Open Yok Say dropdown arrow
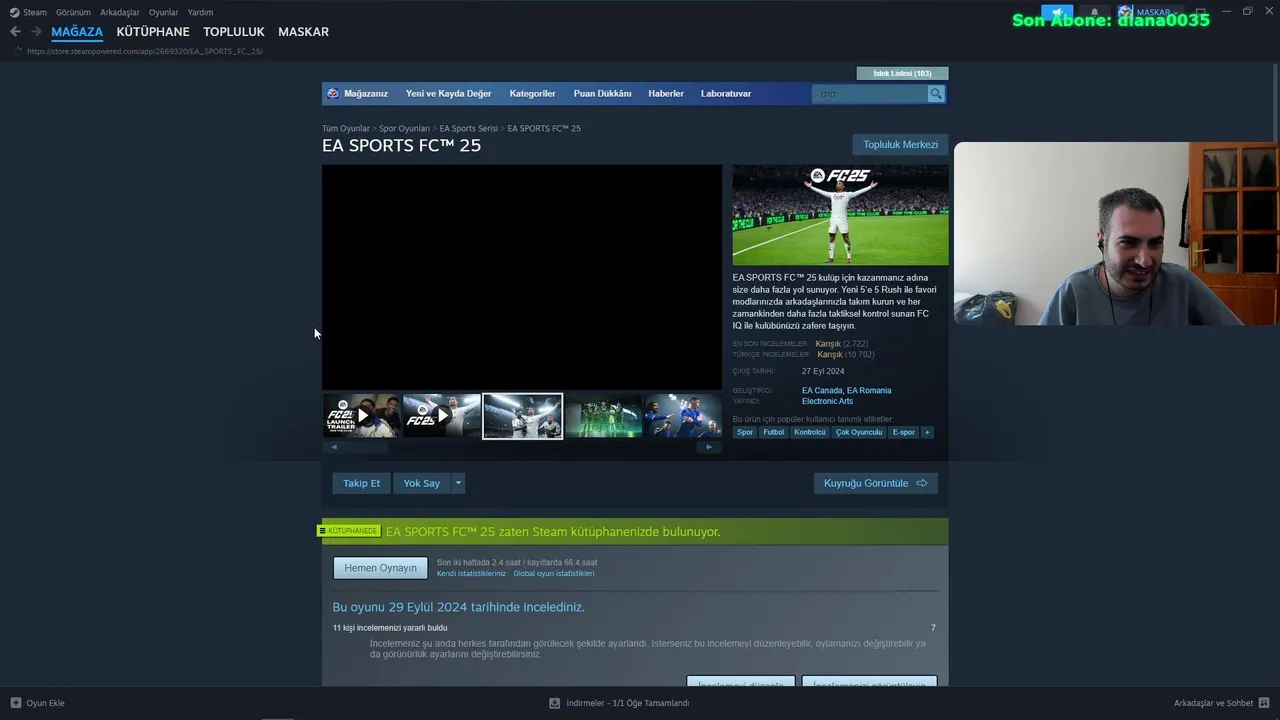Screen dimensions: 1280x720 (x=458, y=483)
